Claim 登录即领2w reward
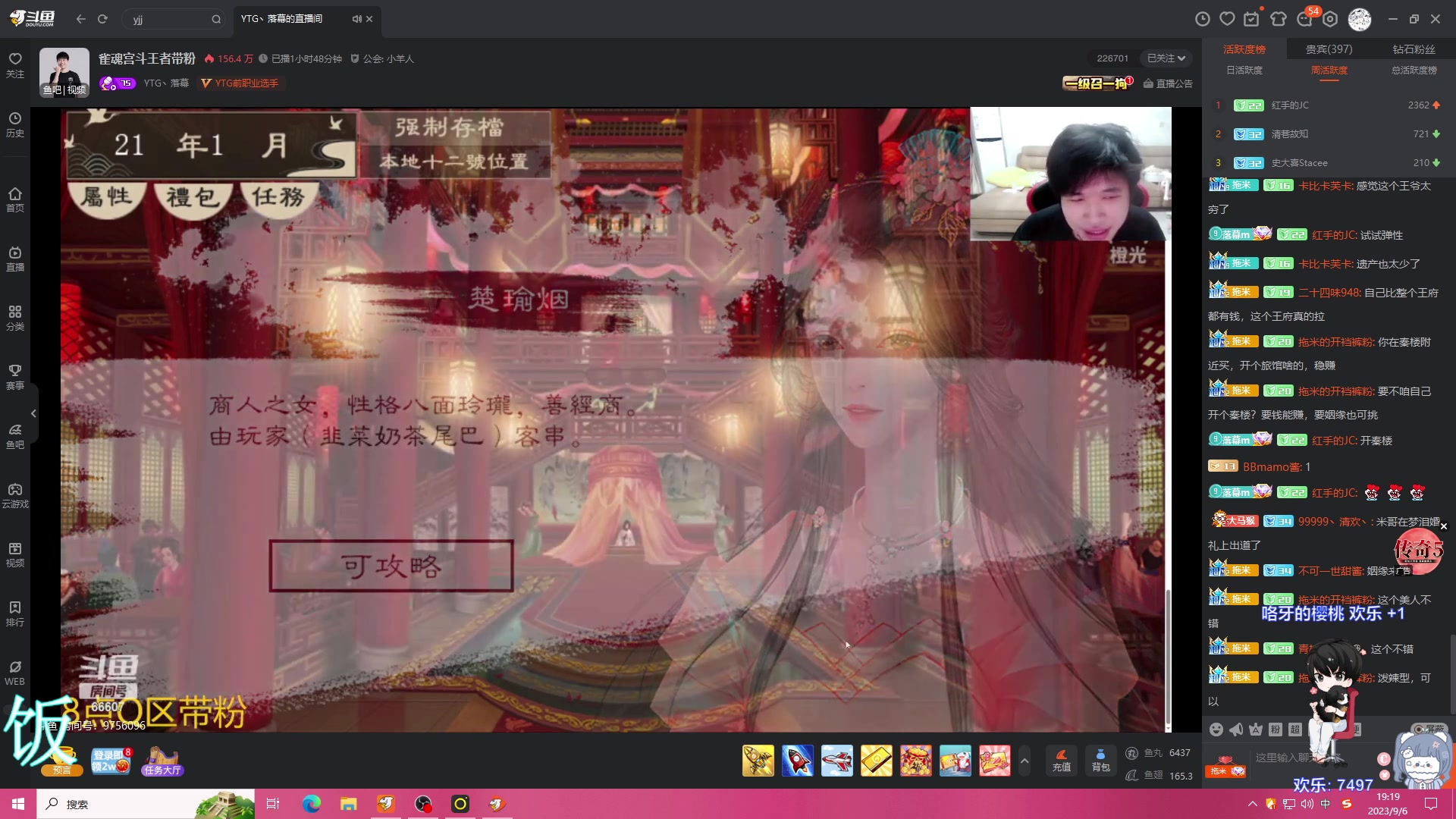This screenshot has height=819, width=1456. coord(111,761)
